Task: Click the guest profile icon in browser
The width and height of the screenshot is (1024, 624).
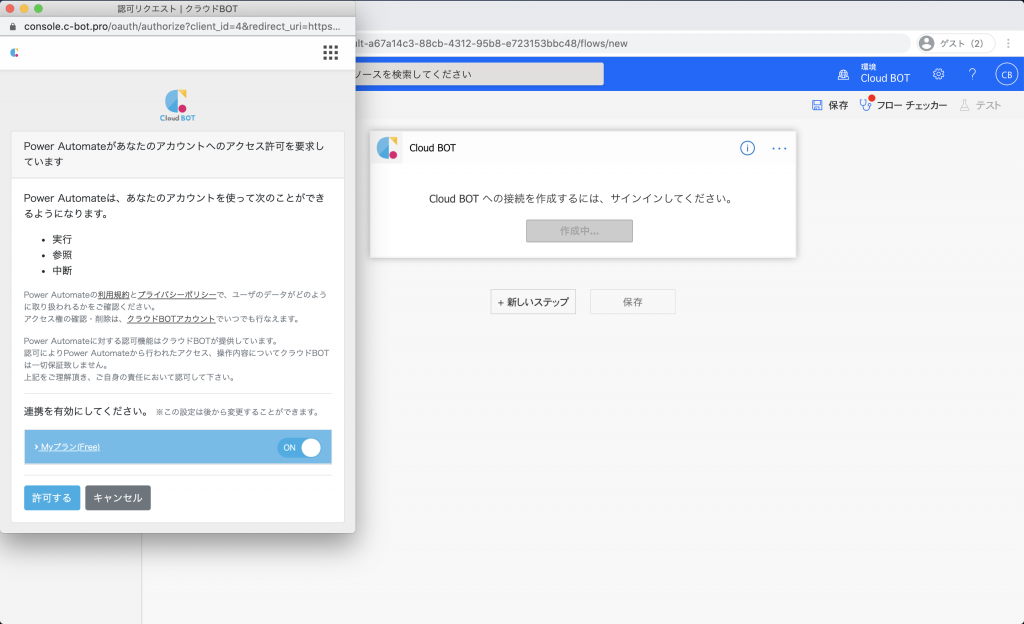Action: (x=926, y=43)
